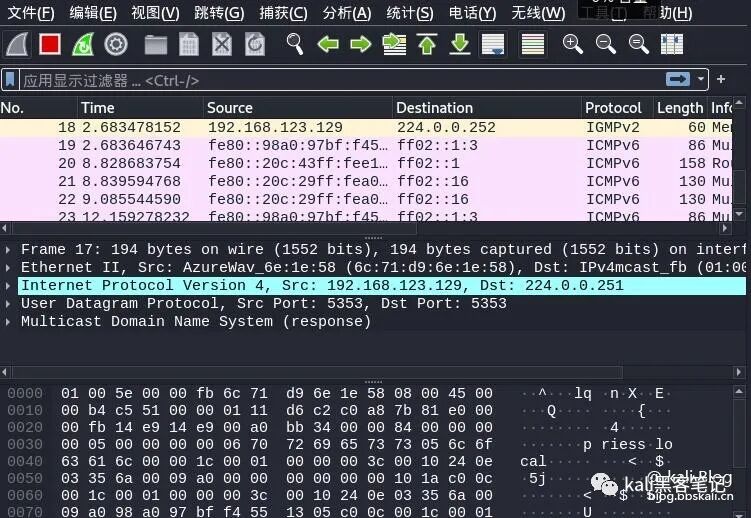Select packet 20 to ff02::1

(366, 163)
